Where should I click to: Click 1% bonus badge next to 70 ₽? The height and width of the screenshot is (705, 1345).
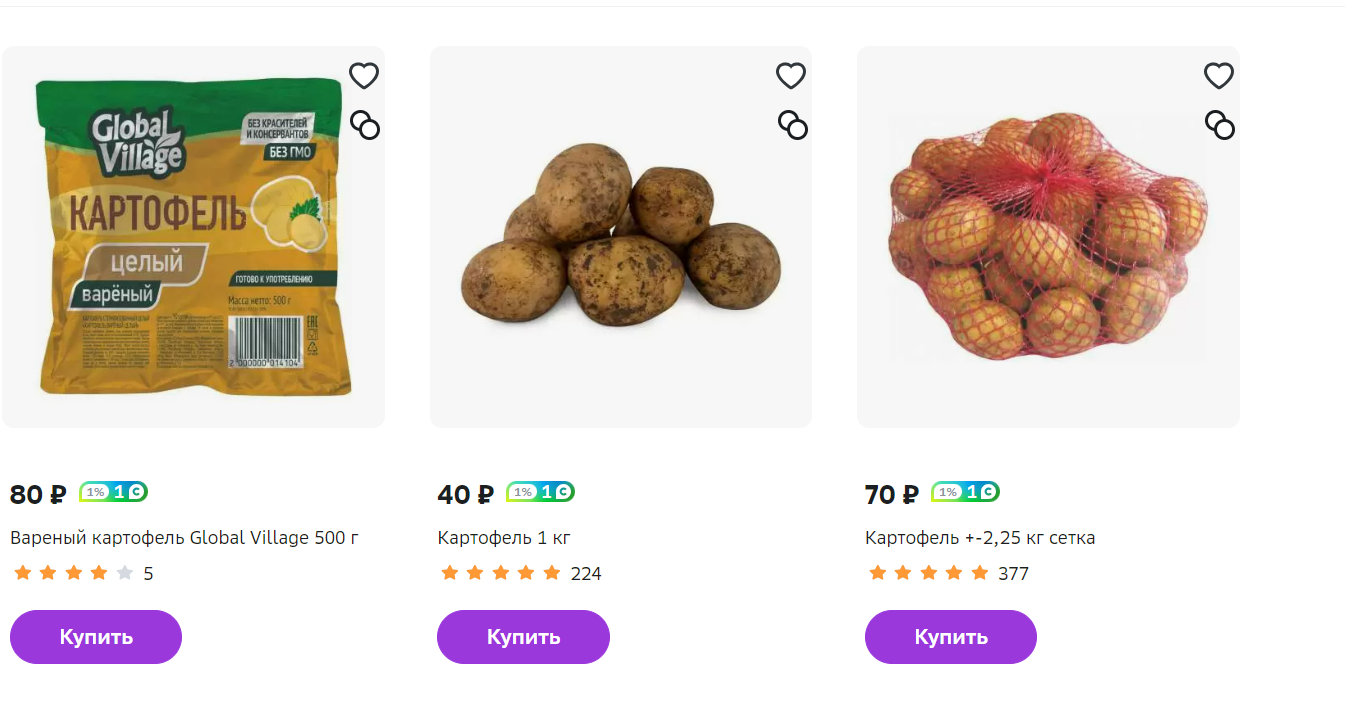coord(966,492)
